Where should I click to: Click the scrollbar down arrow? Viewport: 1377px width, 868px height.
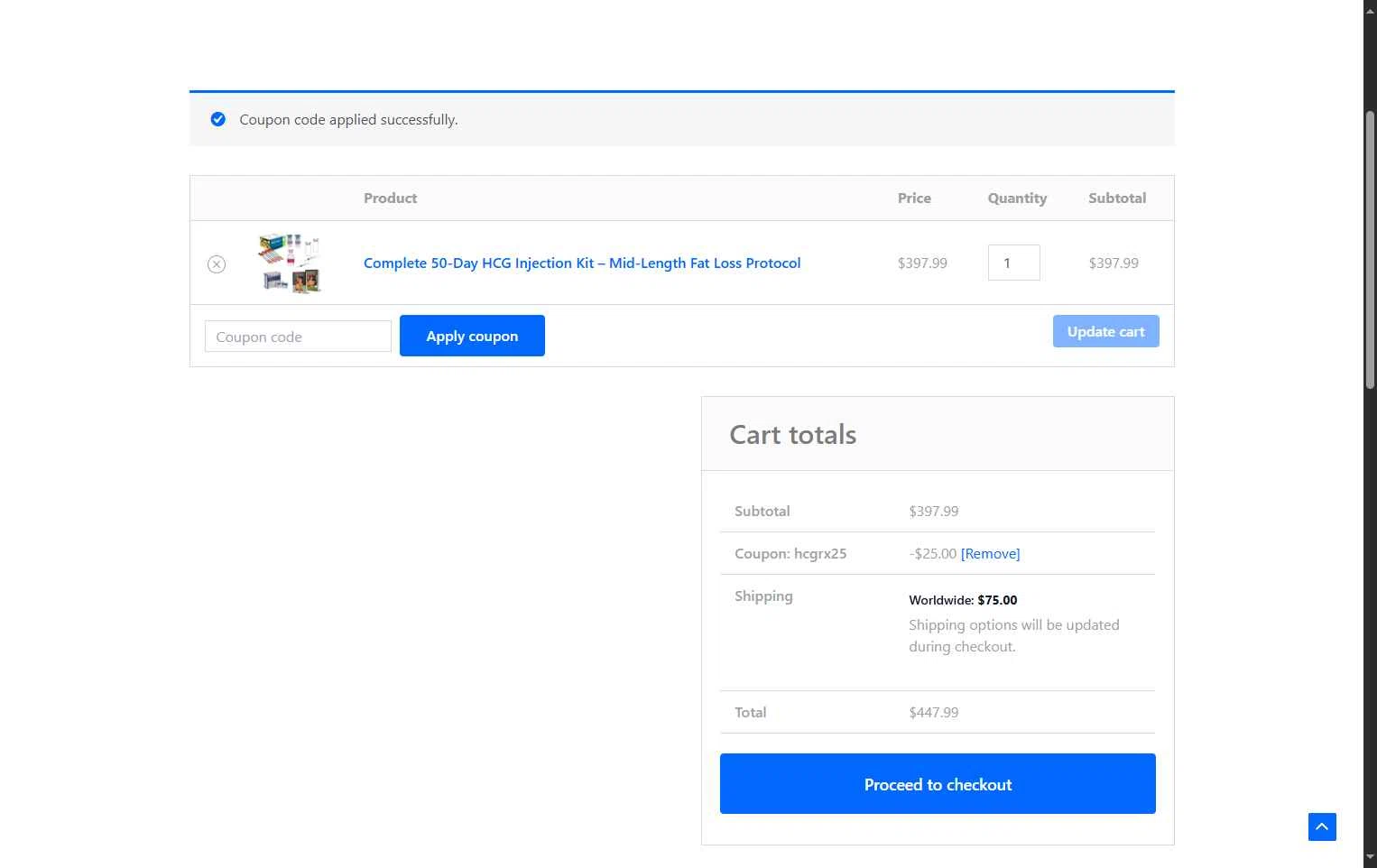(x=1370, y=858)
